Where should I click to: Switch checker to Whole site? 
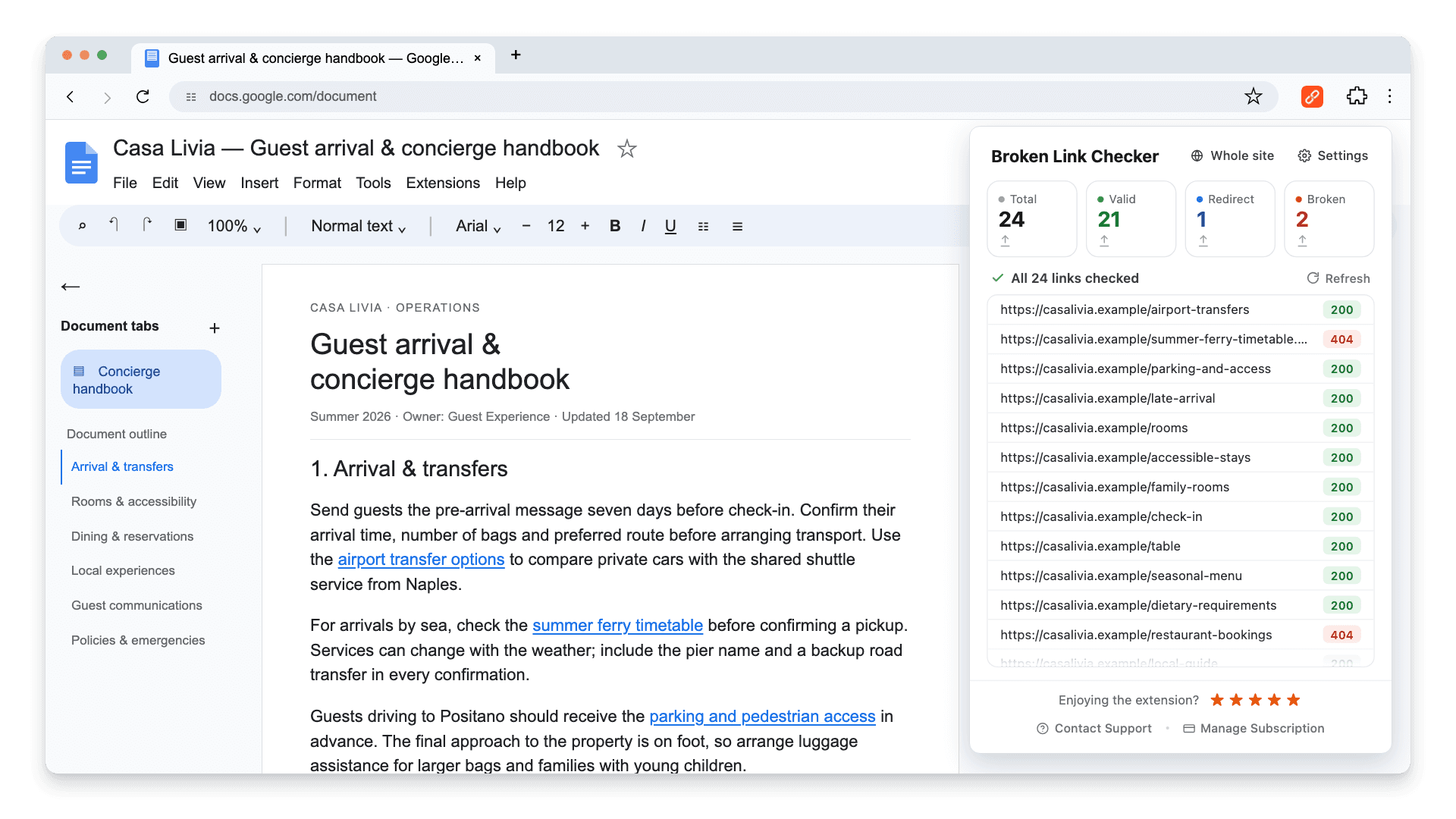pyautogui.click(x=1232, y=155)
